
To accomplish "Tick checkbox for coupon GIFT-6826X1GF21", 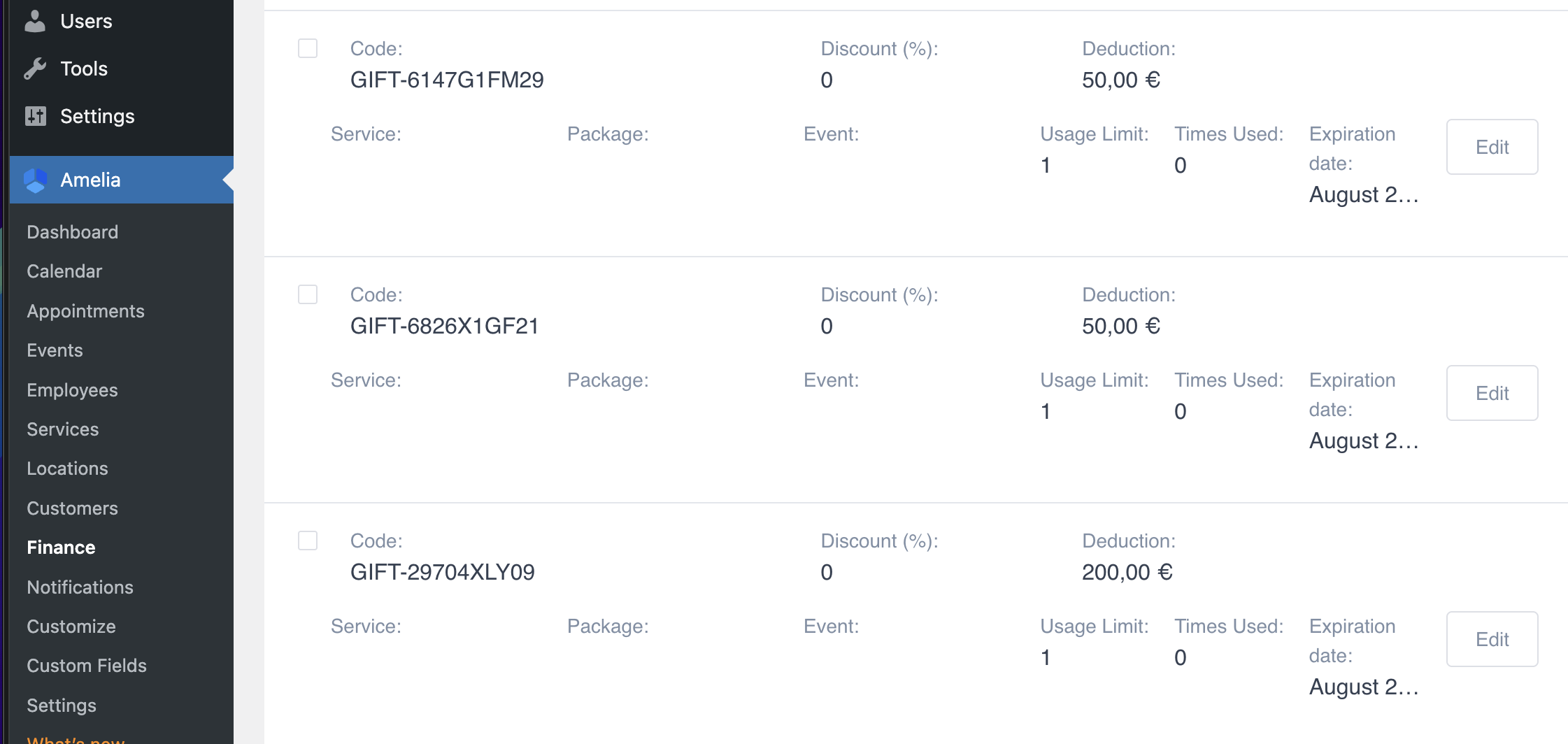I will pos(308,294).
